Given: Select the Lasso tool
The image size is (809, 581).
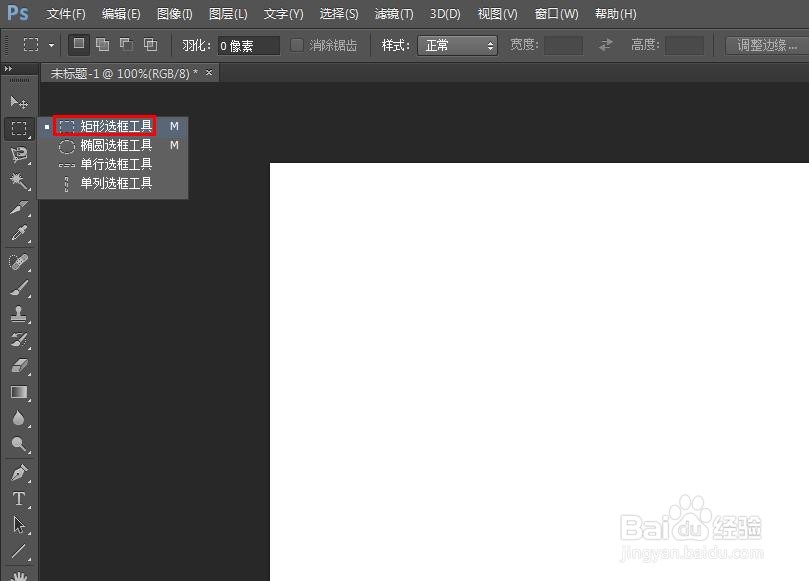Looking at the screenshot, I should coord(18,155).
